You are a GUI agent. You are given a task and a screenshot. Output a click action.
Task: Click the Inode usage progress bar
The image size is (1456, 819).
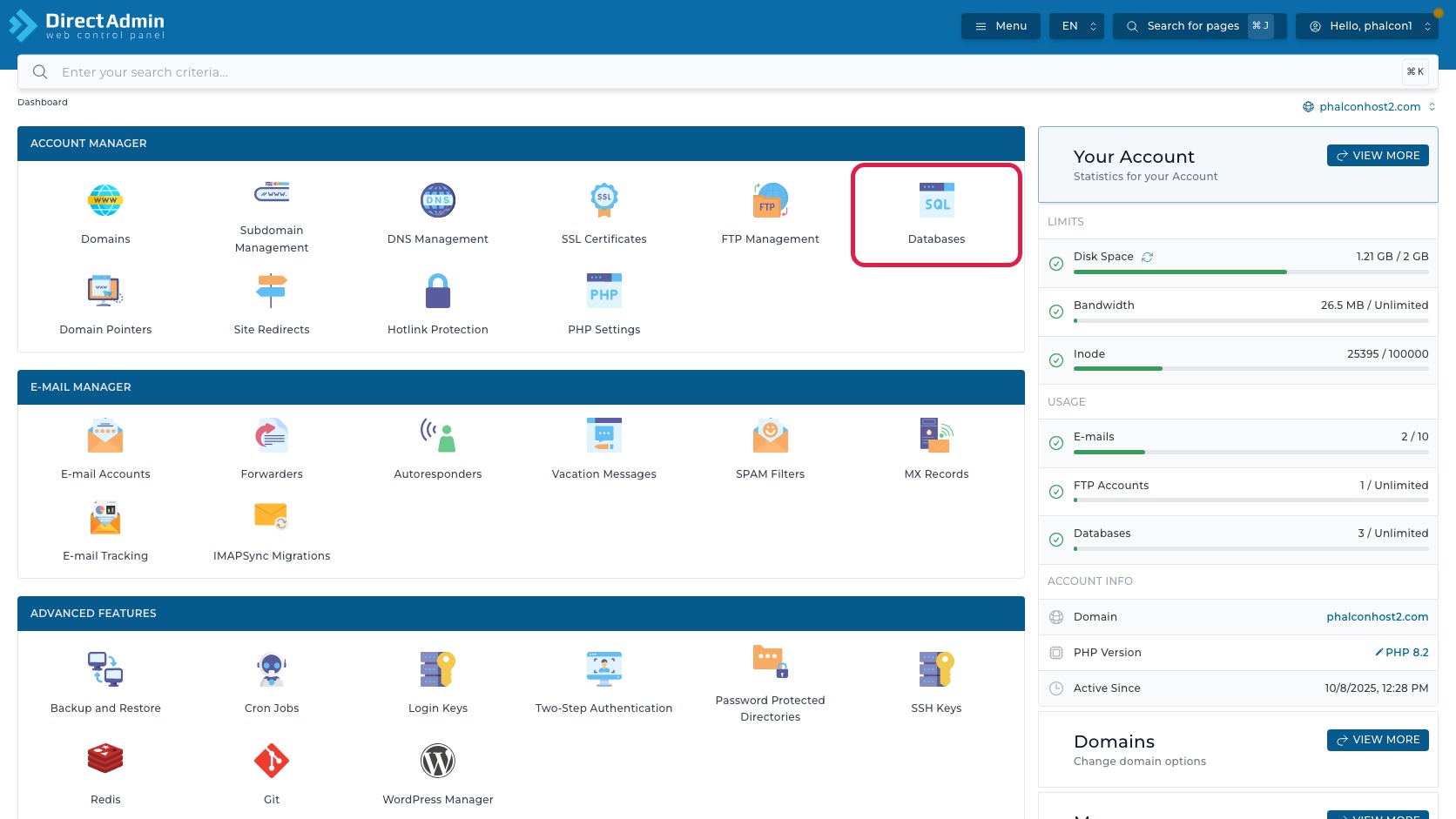click(x=1250, y=369)
